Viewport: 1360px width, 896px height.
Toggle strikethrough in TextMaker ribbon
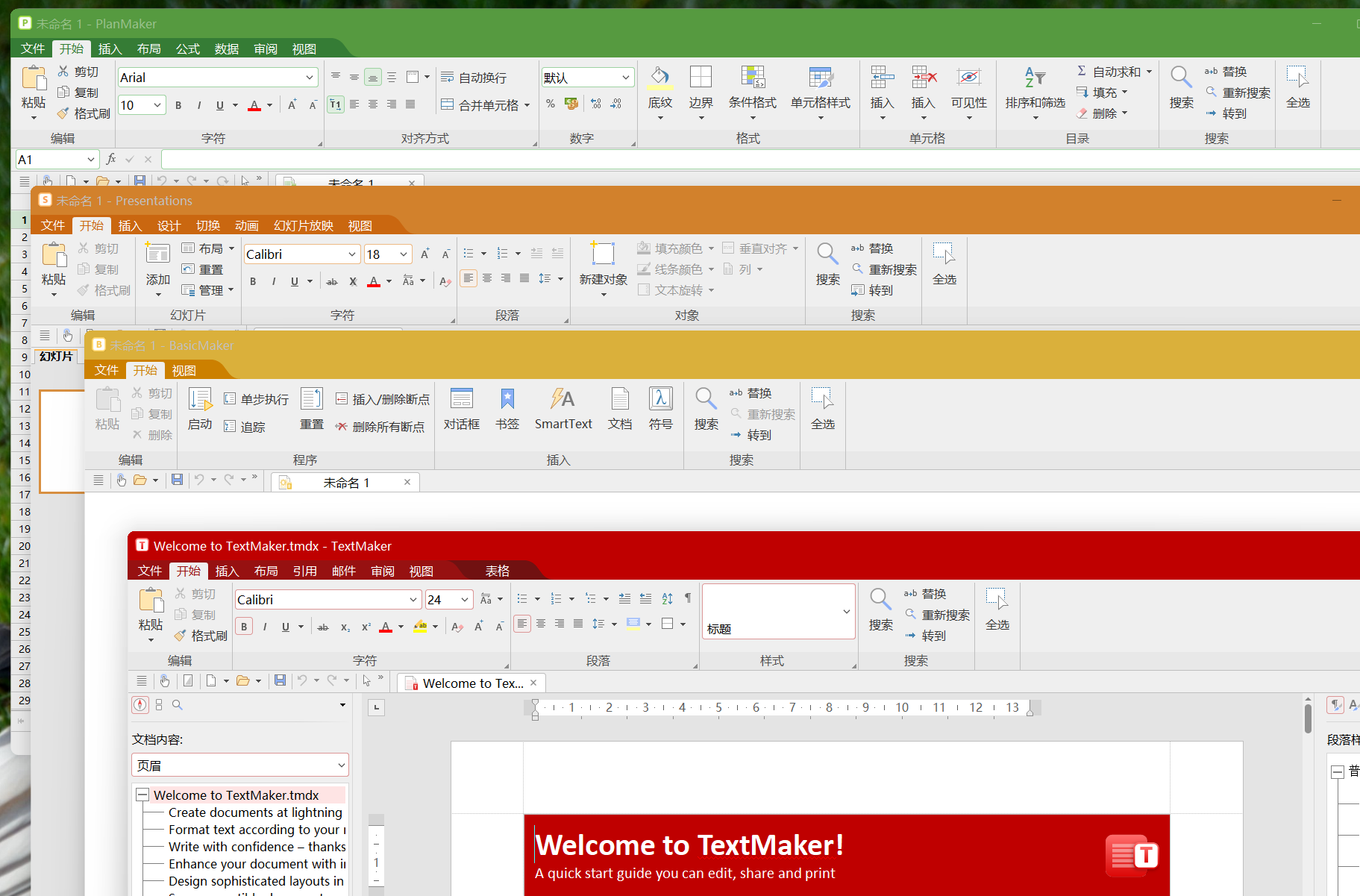coord(323,627)
